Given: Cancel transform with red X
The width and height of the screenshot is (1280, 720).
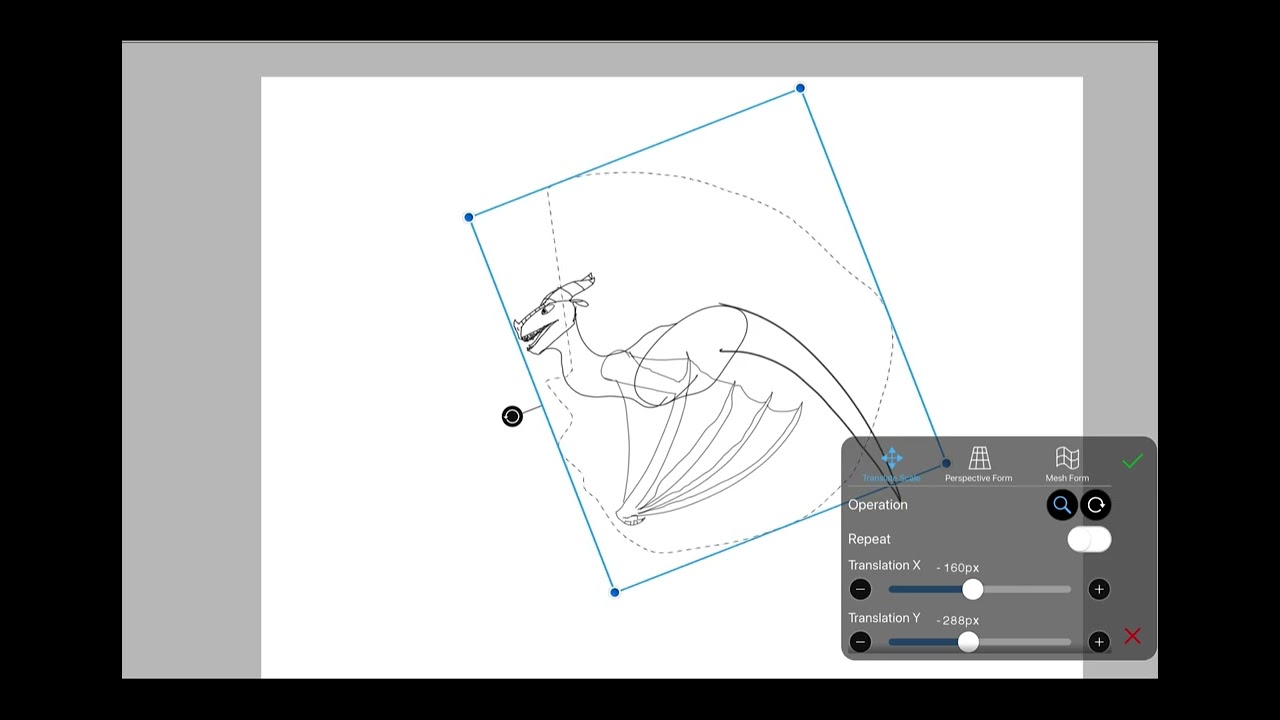Looking at the screenshot, I should 1132,636.
